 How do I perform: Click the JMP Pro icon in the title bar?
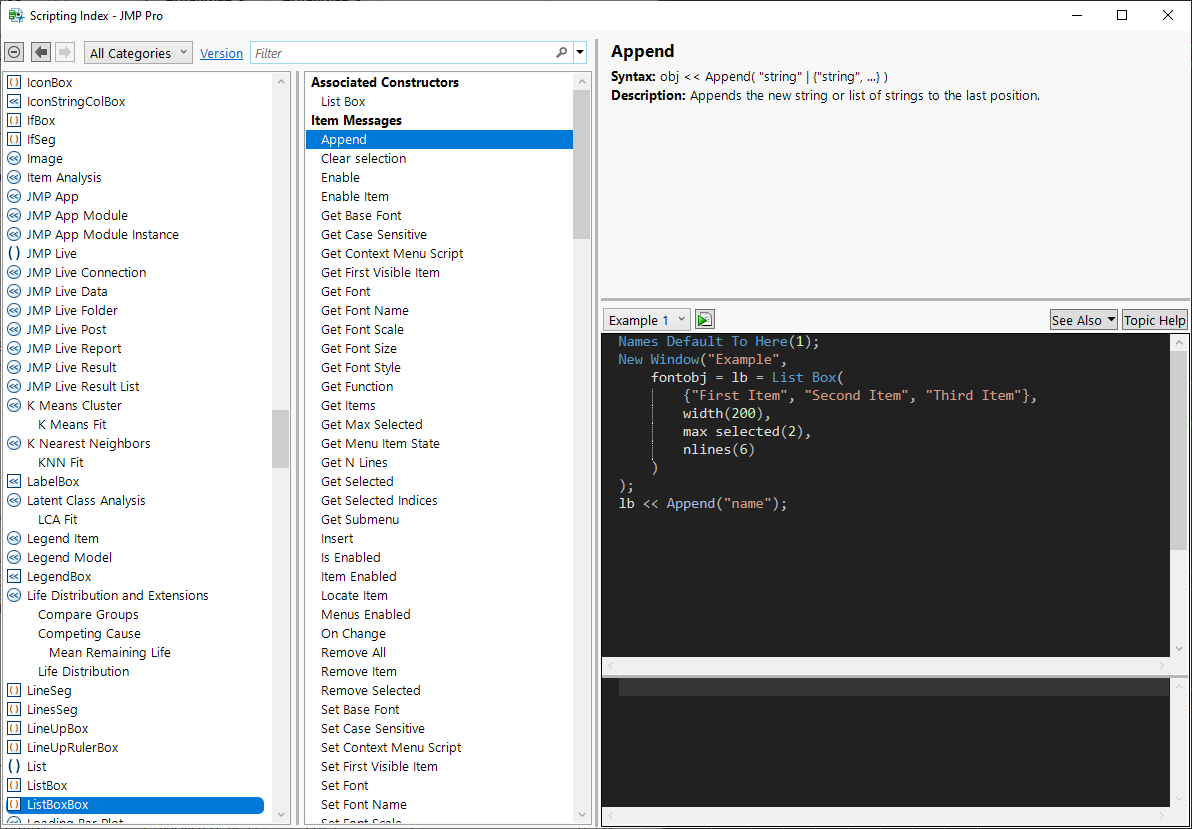14,15
